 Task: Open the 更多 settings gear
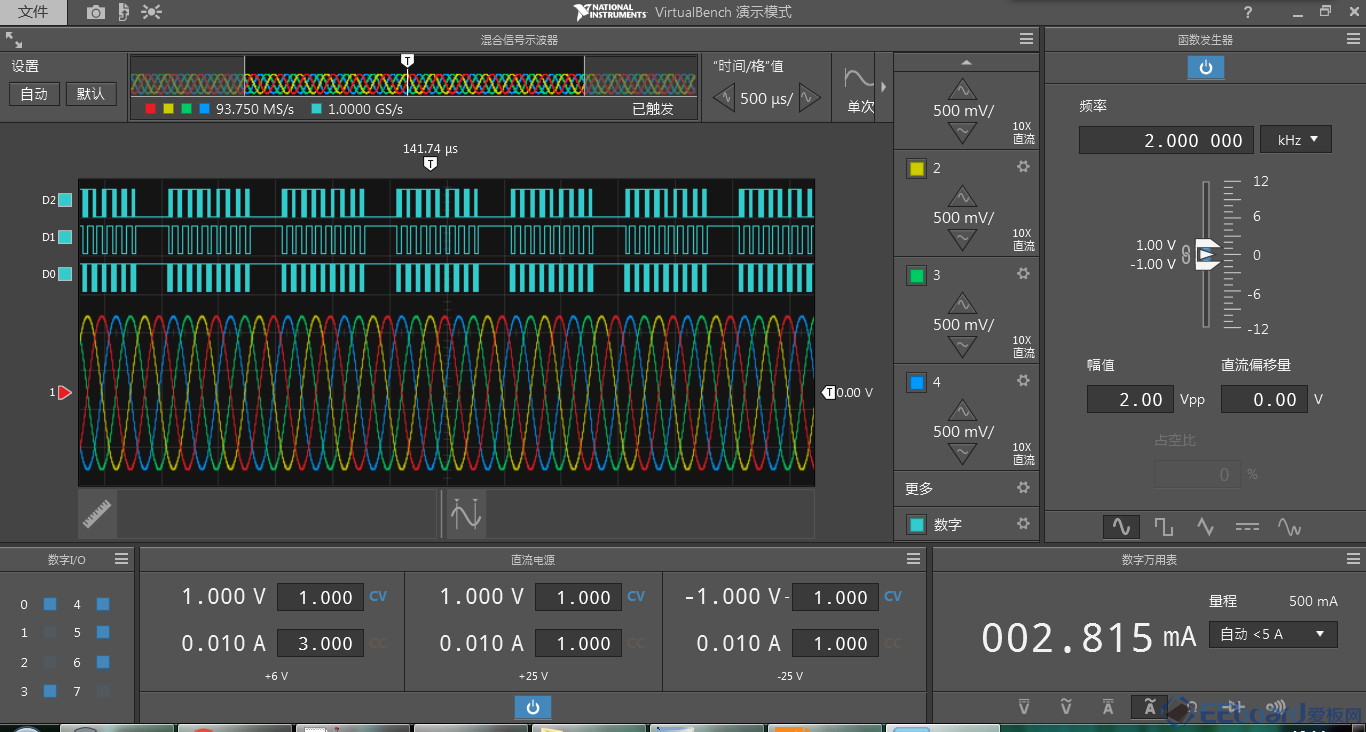pyautogui.click(x=1023, y=488)
